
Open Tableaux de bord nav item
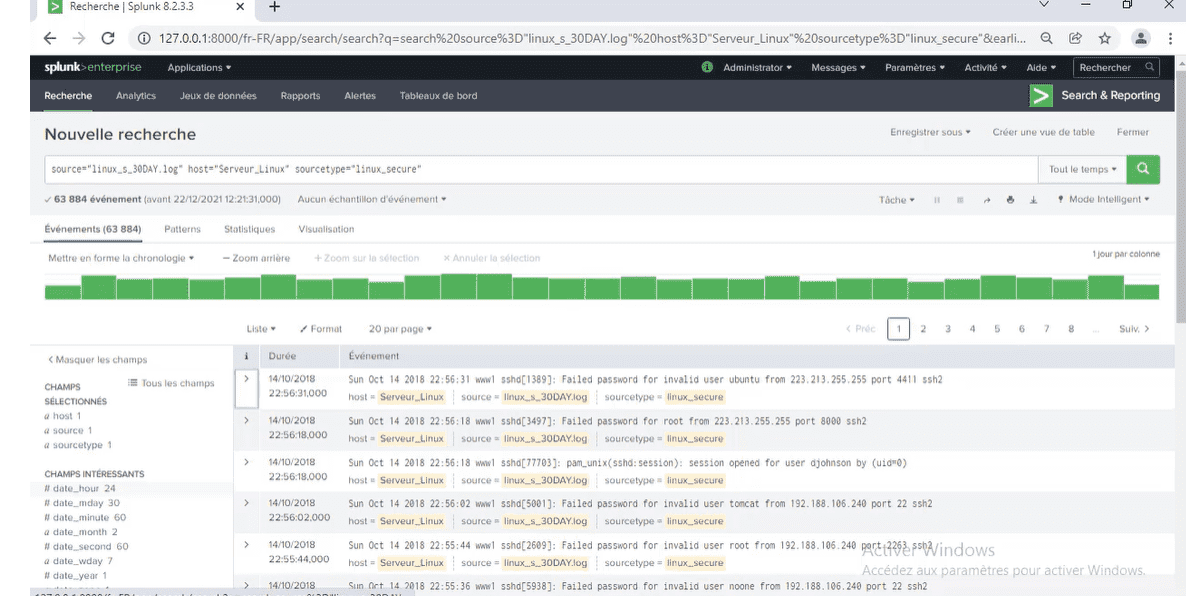pos(438,96)
